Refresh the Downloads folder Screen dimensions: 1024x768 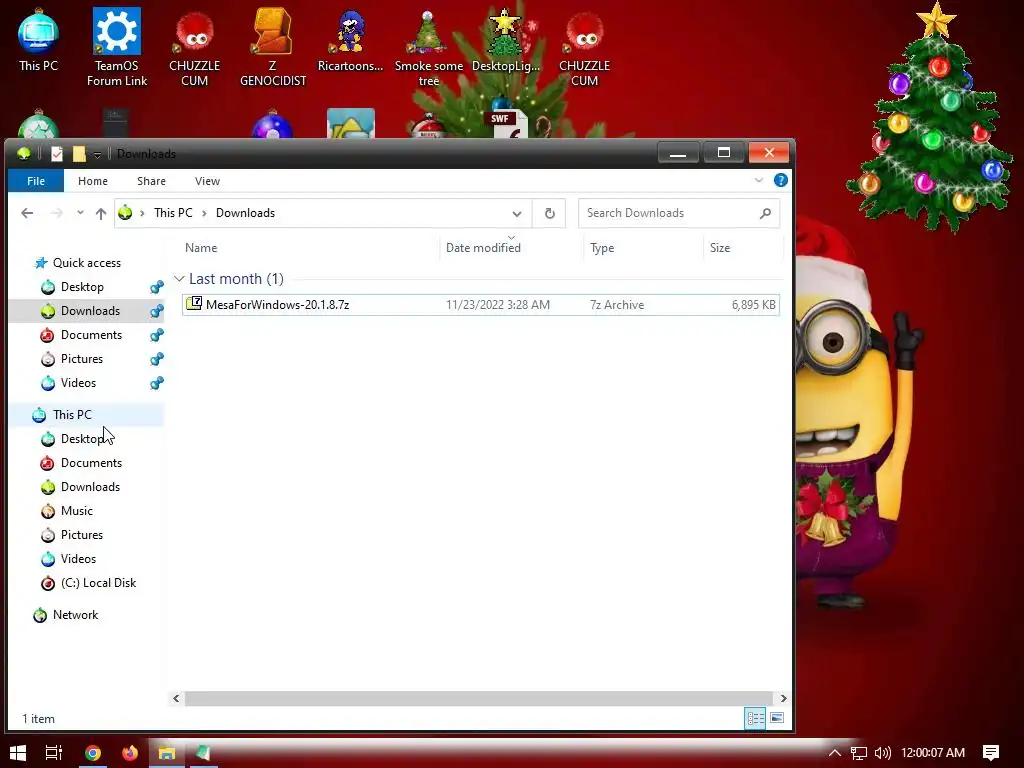[x=549, y=214]
